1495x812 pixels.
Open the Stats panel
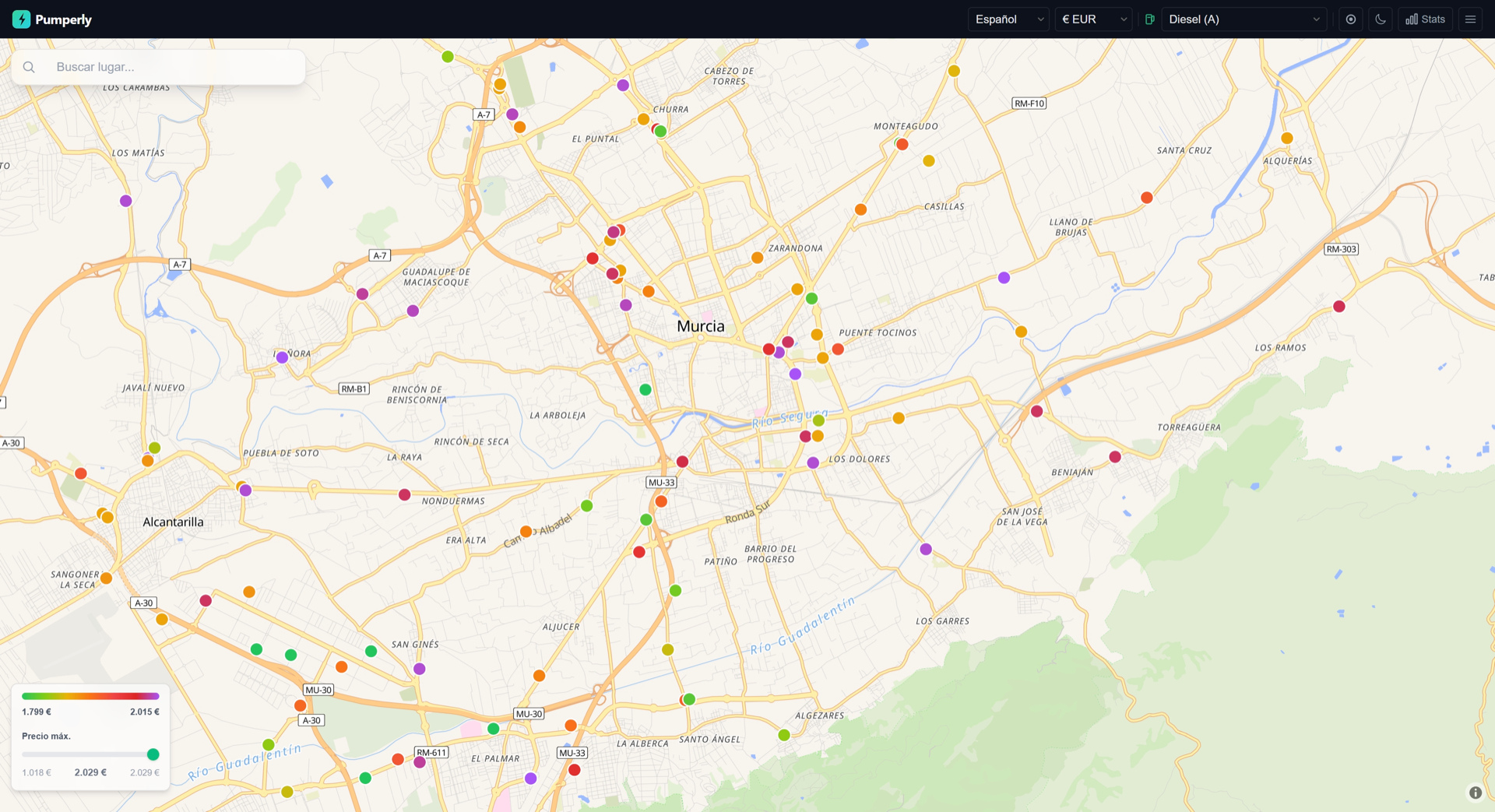pyautogui.click(x=1425, y=19)
